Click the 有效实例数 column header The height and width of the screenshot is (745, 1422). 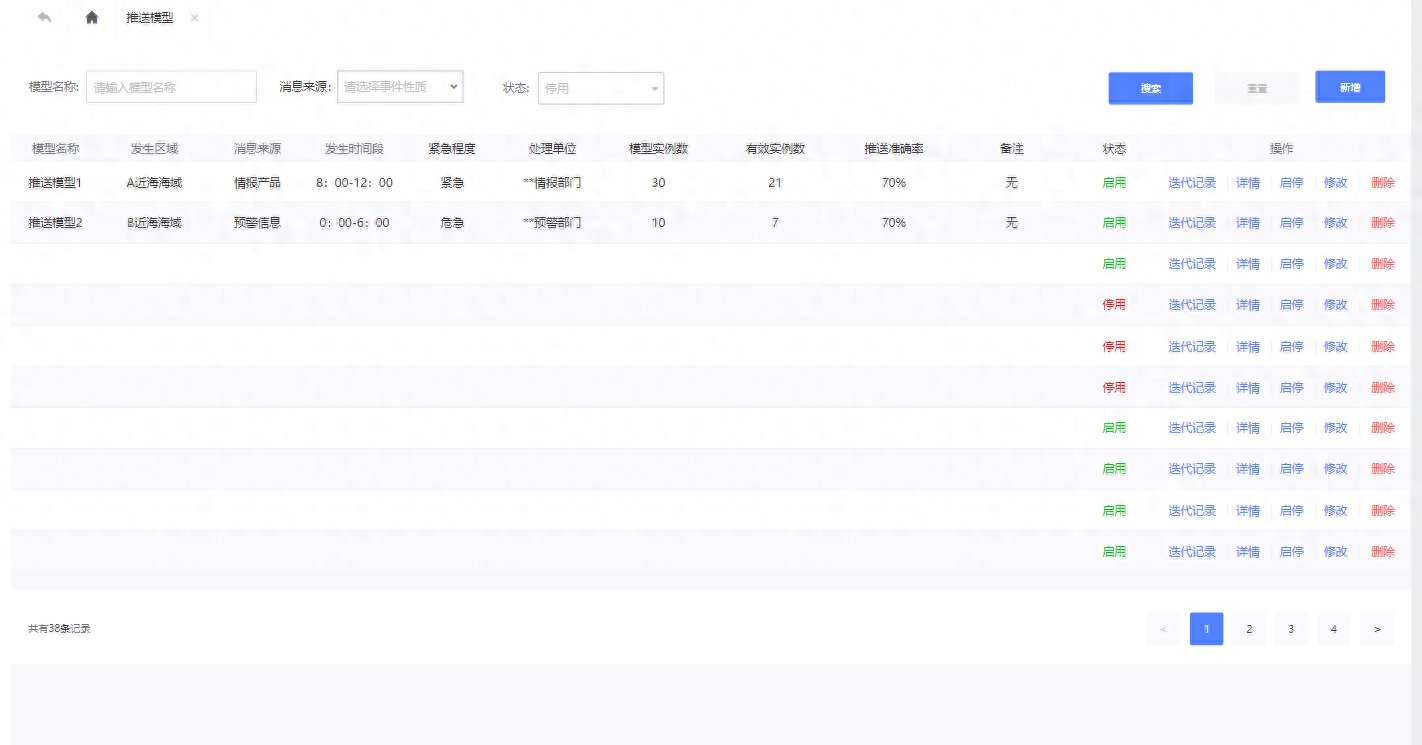(775, 149)
